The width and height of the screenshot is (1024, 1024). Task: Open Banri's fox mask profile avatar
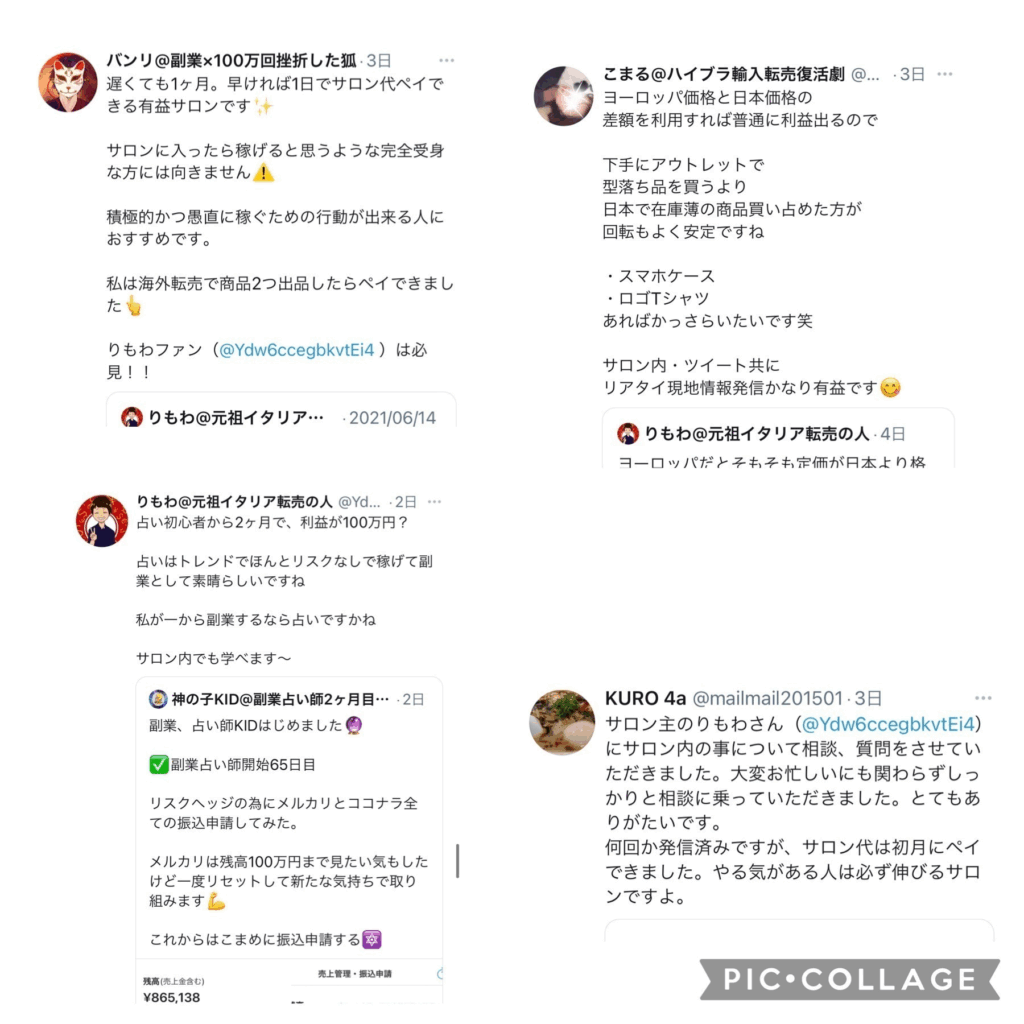[x=68, y=82]
